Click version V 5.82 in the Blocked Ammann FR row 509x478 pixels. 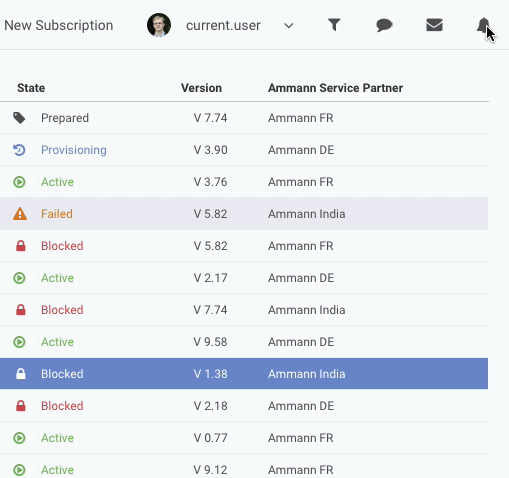[210, 246]
